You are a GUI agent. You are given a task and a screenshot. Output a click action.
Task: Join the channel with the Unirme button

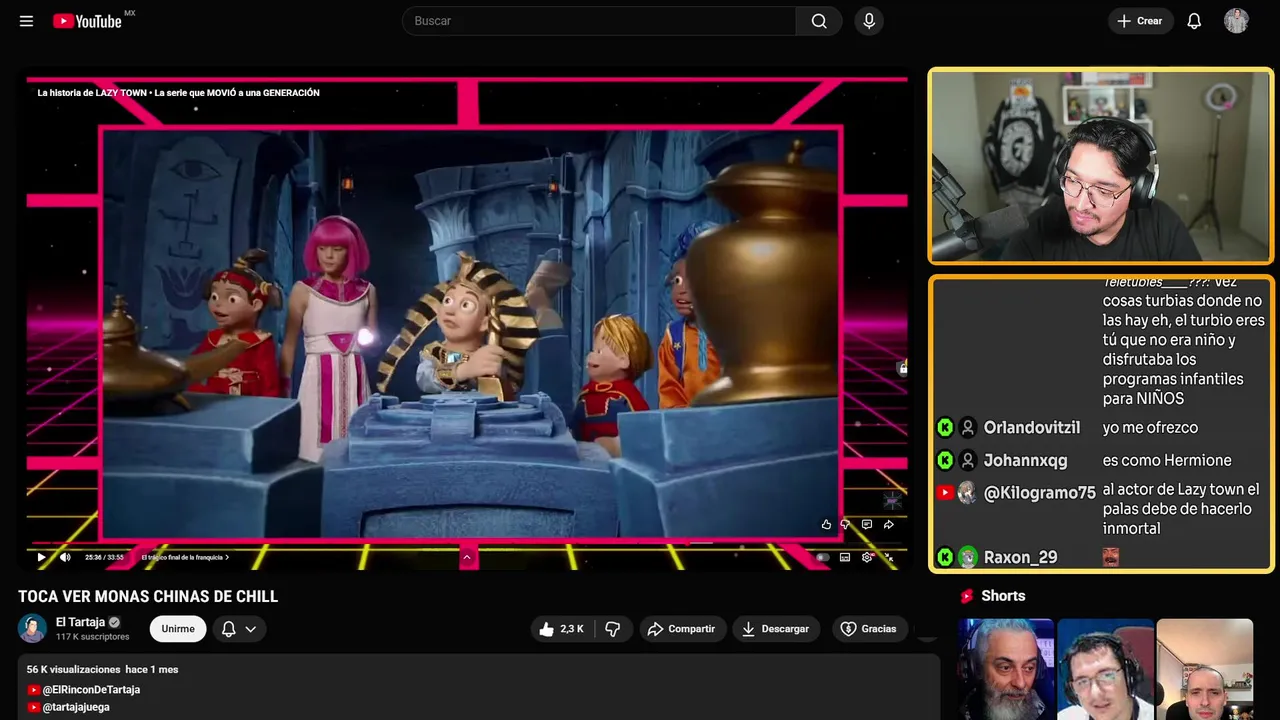click(178, 629)
